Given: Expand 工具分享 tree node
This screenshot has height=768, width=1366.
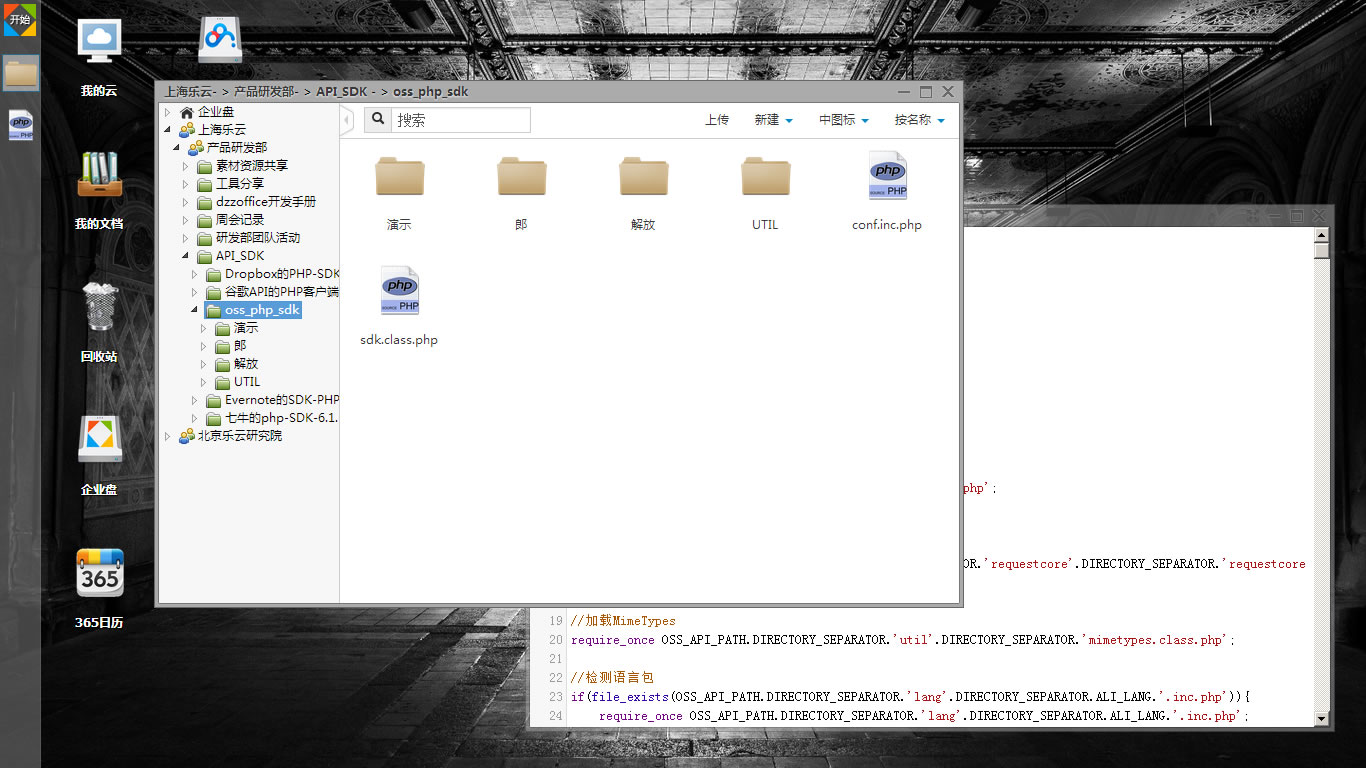Looking at the screenshot, I should pos(186,184).
